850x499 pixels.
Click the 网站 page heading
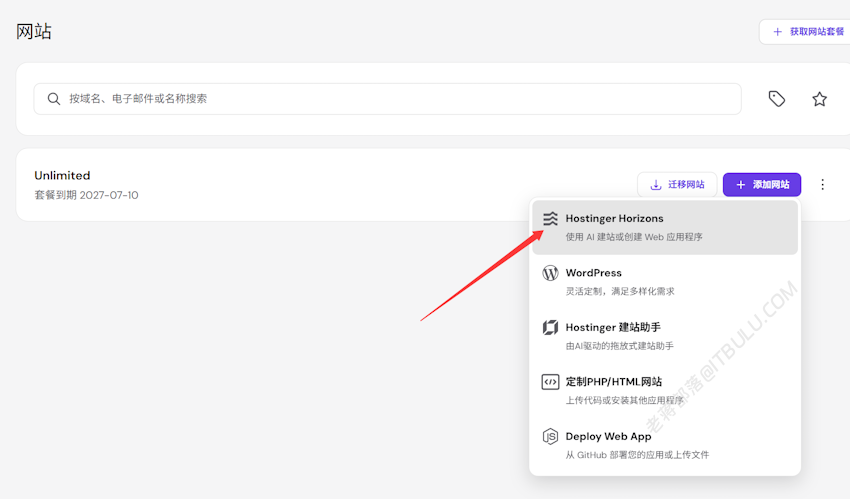34,31
